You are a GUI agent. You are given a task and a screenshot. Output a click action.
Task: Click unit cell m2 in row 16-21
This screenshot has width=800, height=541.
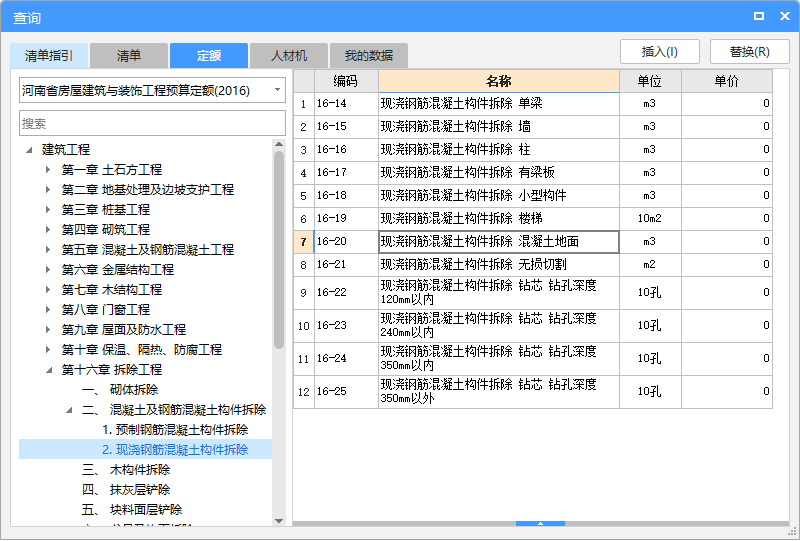pos(650,264)
